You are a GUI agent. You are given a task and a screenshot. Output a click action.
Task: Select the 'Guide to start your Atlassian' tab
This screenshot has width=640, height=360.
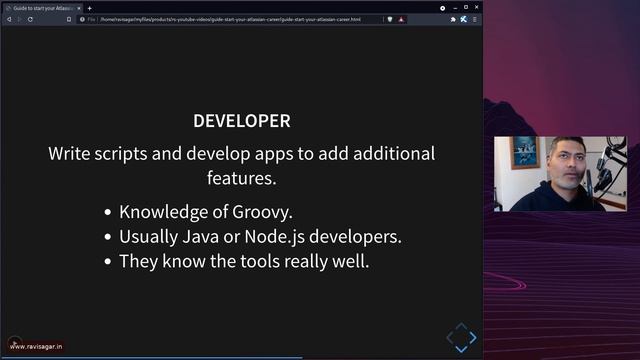pos(42,8)
